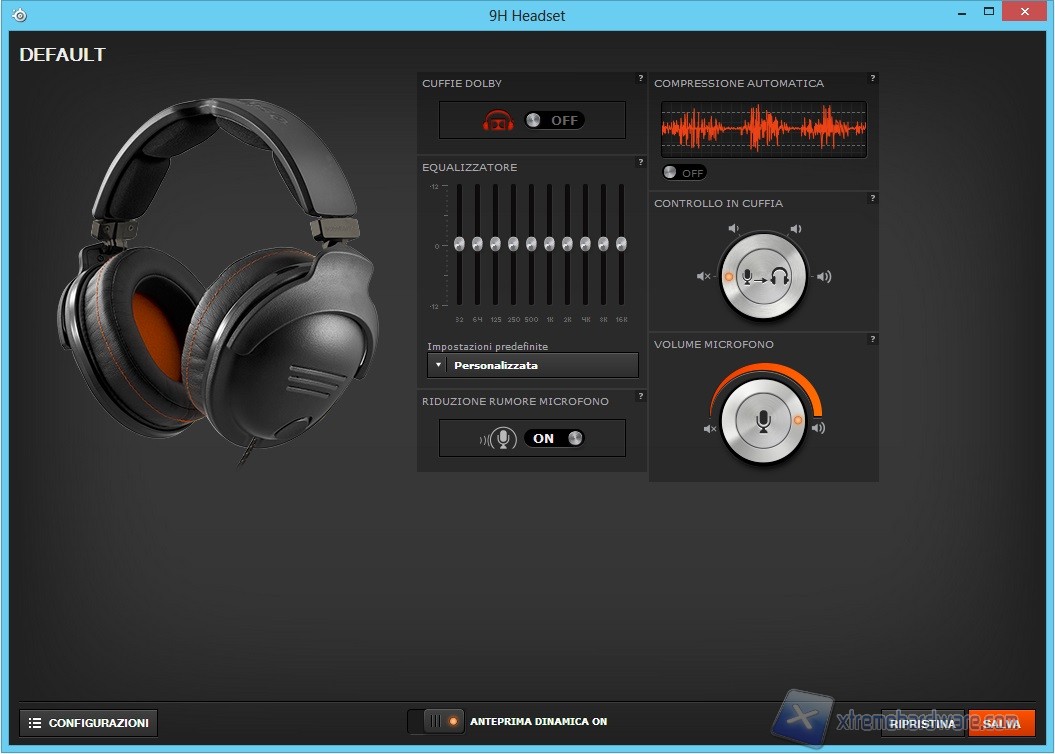Switch off Anteprima Dinamica toggle
Viewport: 1055px width, 754px height.
437,721
